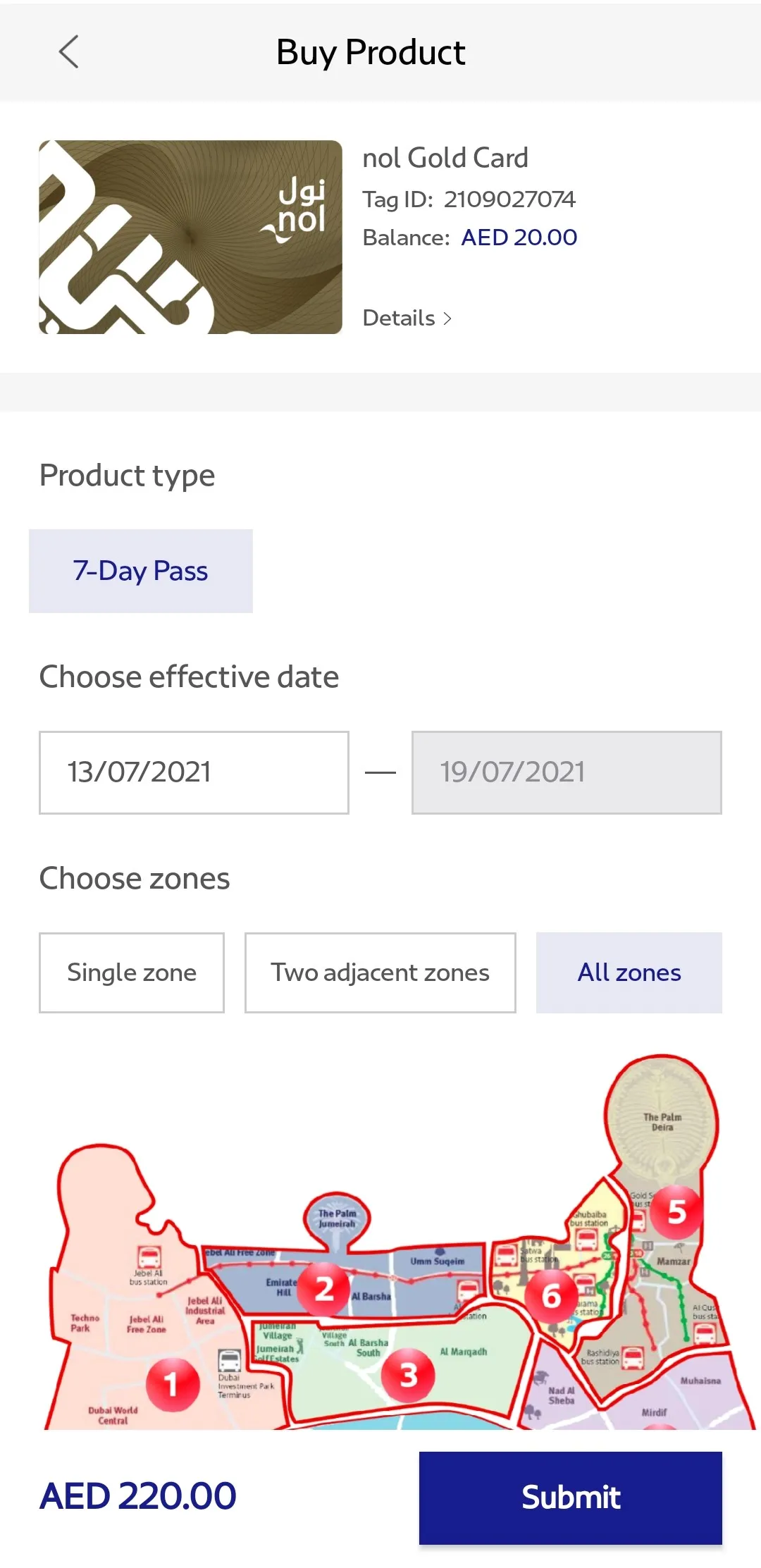Open the start date picker 13/07/2021
761x1568 pixels.
pos(194,772)
